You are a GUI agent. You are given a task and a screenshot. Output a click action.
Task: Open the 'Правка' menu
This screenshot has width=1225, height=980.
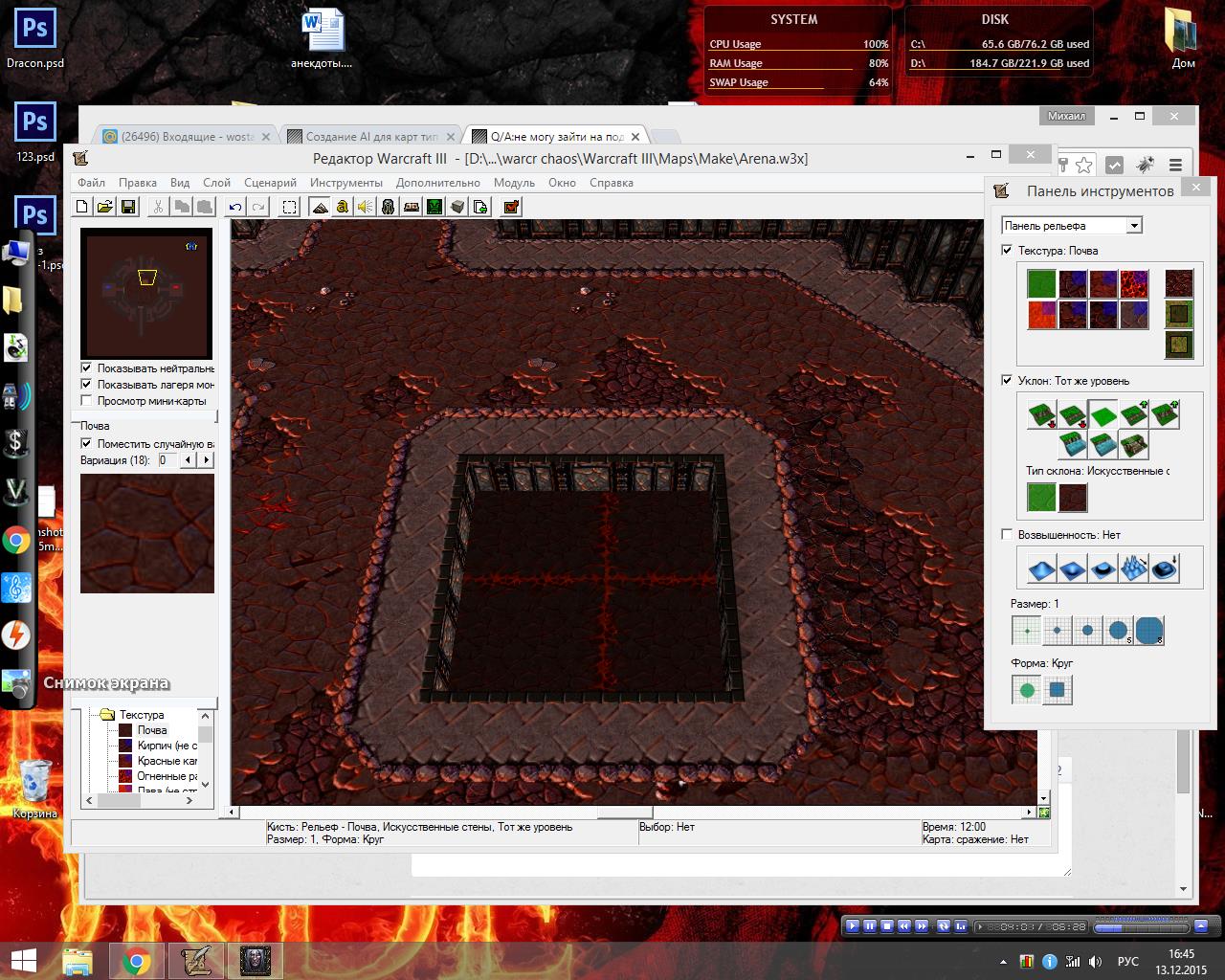(x=138, y=183)
